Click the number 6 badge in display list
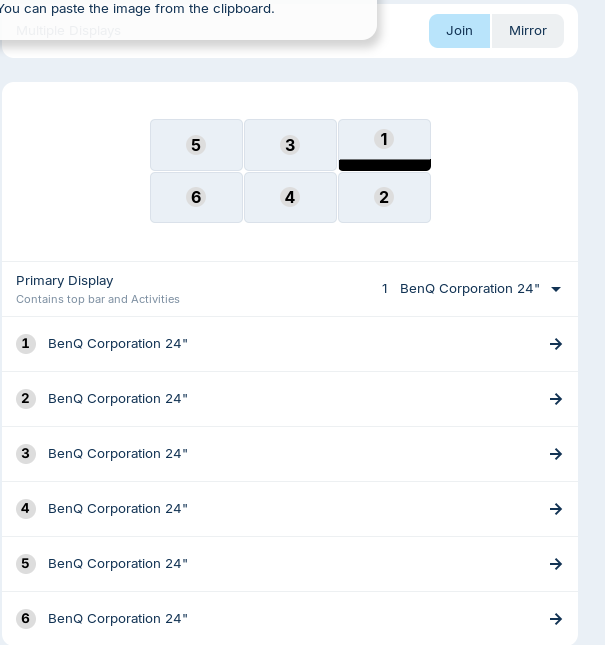The width and height of the screenshot is (605, 645). pyautogui.click(x=26, y=619)
